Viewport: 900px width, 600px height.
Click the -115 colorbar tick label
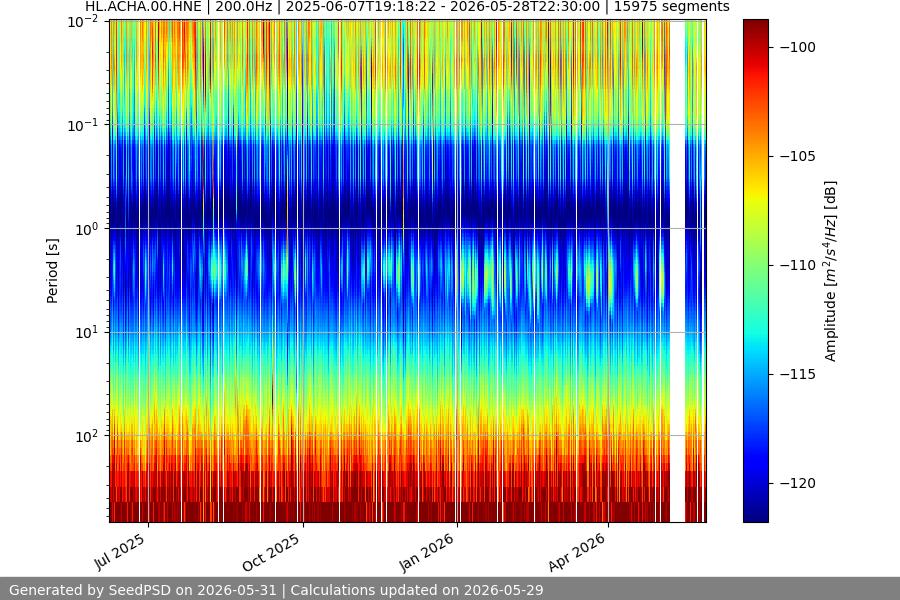[798, 374]
